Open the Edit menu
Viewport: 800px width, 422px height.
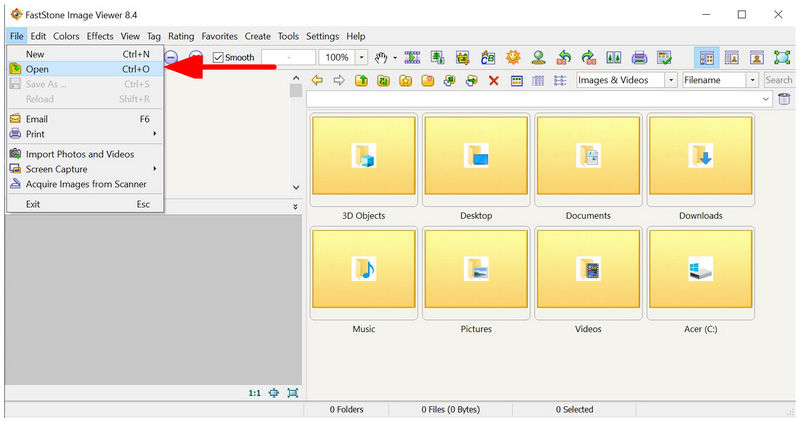(38, 36)
